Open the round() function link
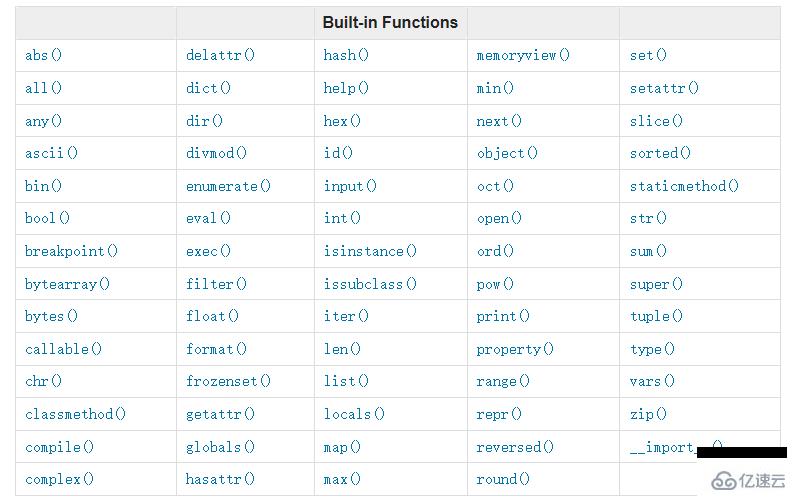The image size is (797, 502). pyautogui.click(x=503, y=479)
